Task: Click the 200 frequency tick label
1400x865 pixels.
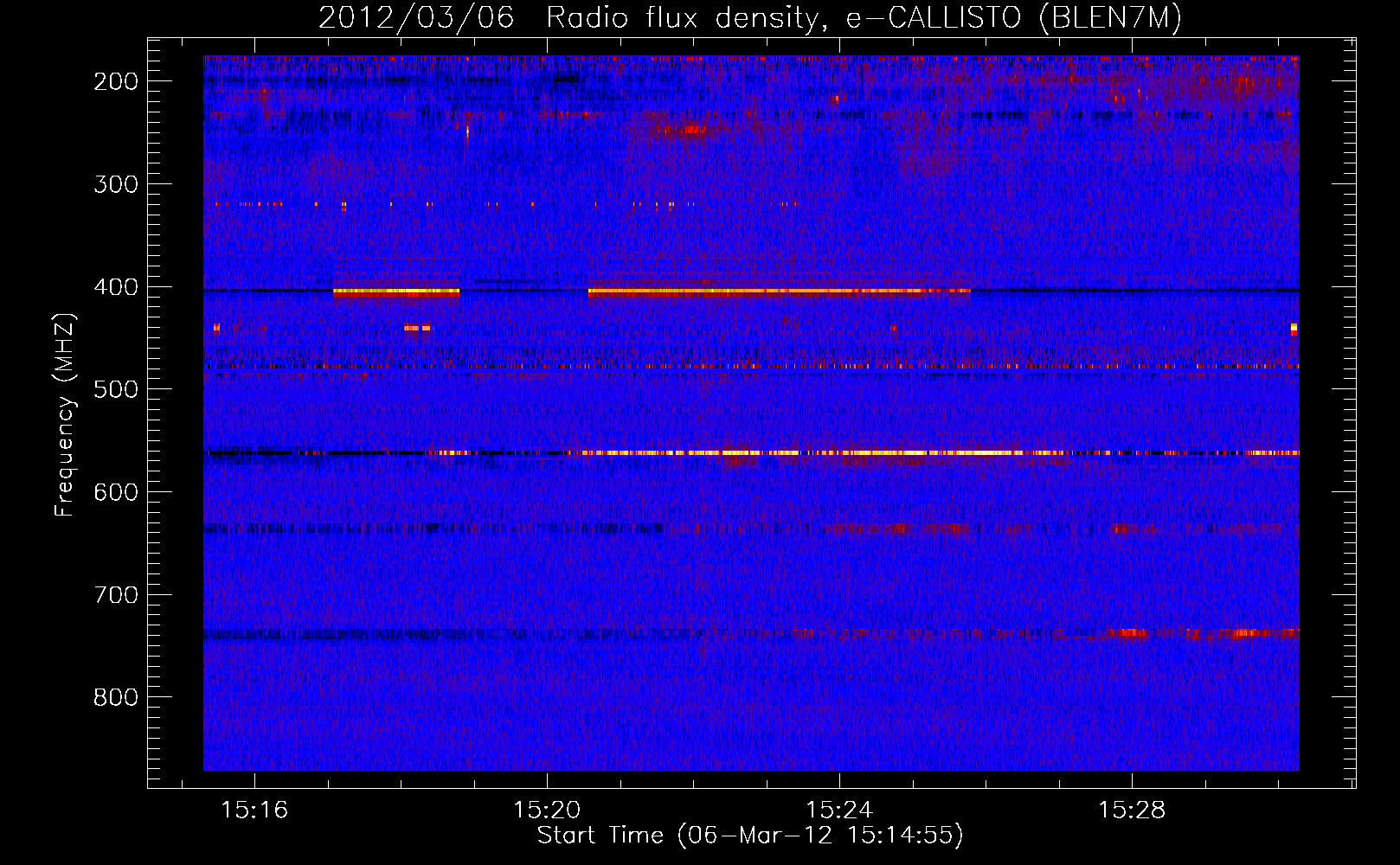Action: 116,81
